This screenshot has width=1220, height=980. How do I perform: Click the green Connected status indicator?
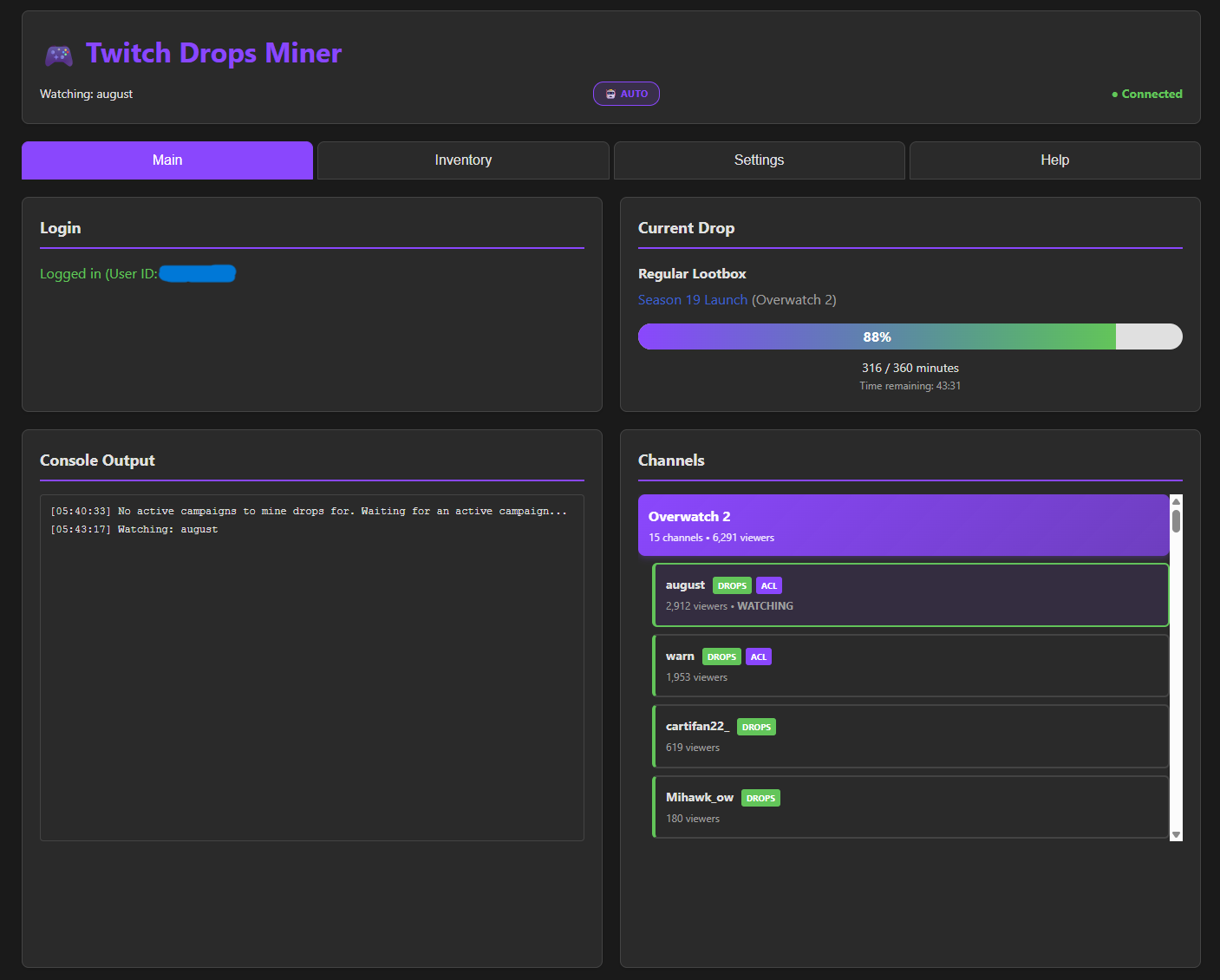[1146, 94]
